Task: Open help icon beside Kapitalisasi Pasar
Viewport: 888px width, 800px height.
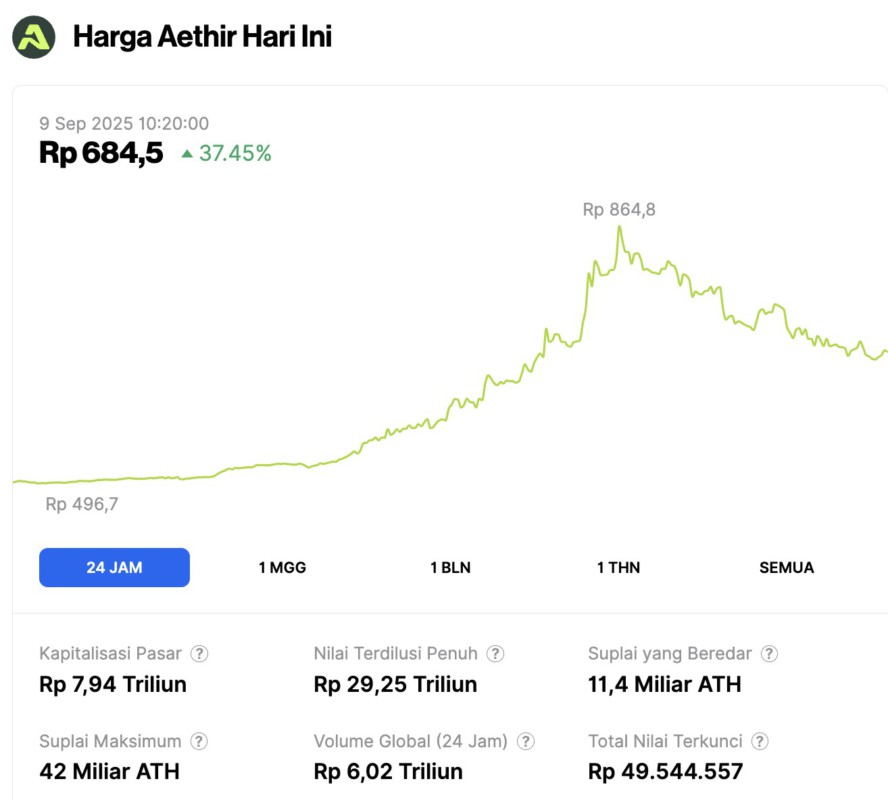Action: point(200,654)
